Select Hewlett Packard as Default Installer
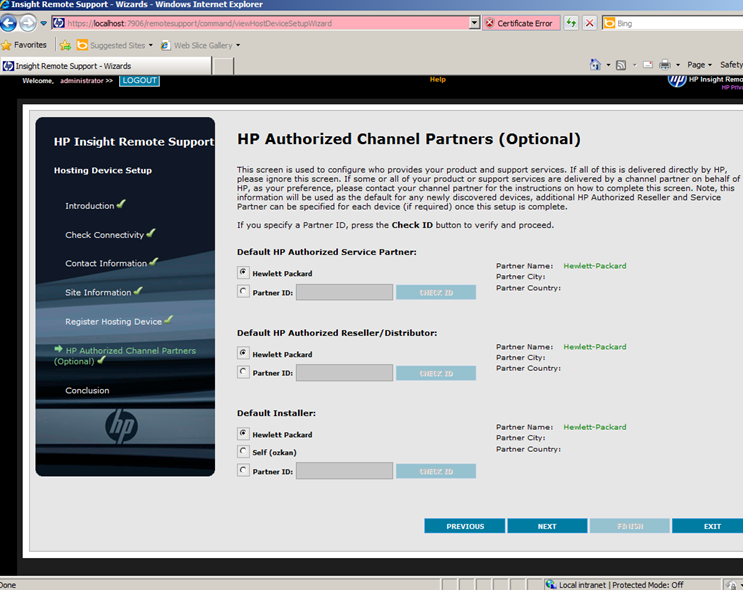 tap(243, 434)
